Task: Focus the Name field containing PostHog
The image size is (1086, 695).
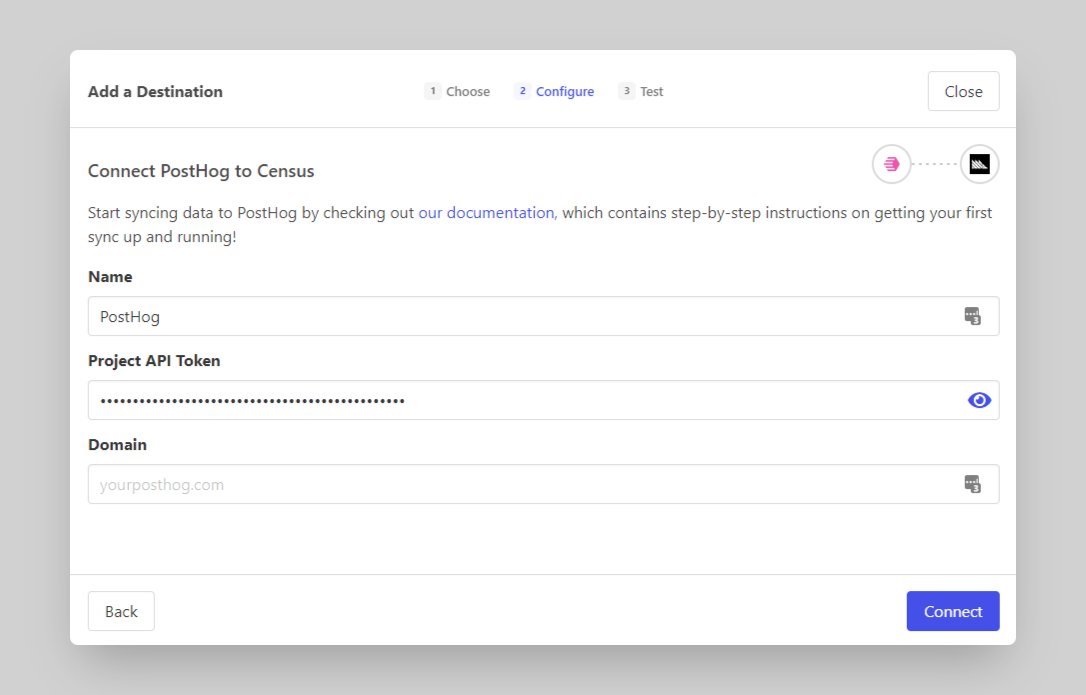Action: (520, 316)
